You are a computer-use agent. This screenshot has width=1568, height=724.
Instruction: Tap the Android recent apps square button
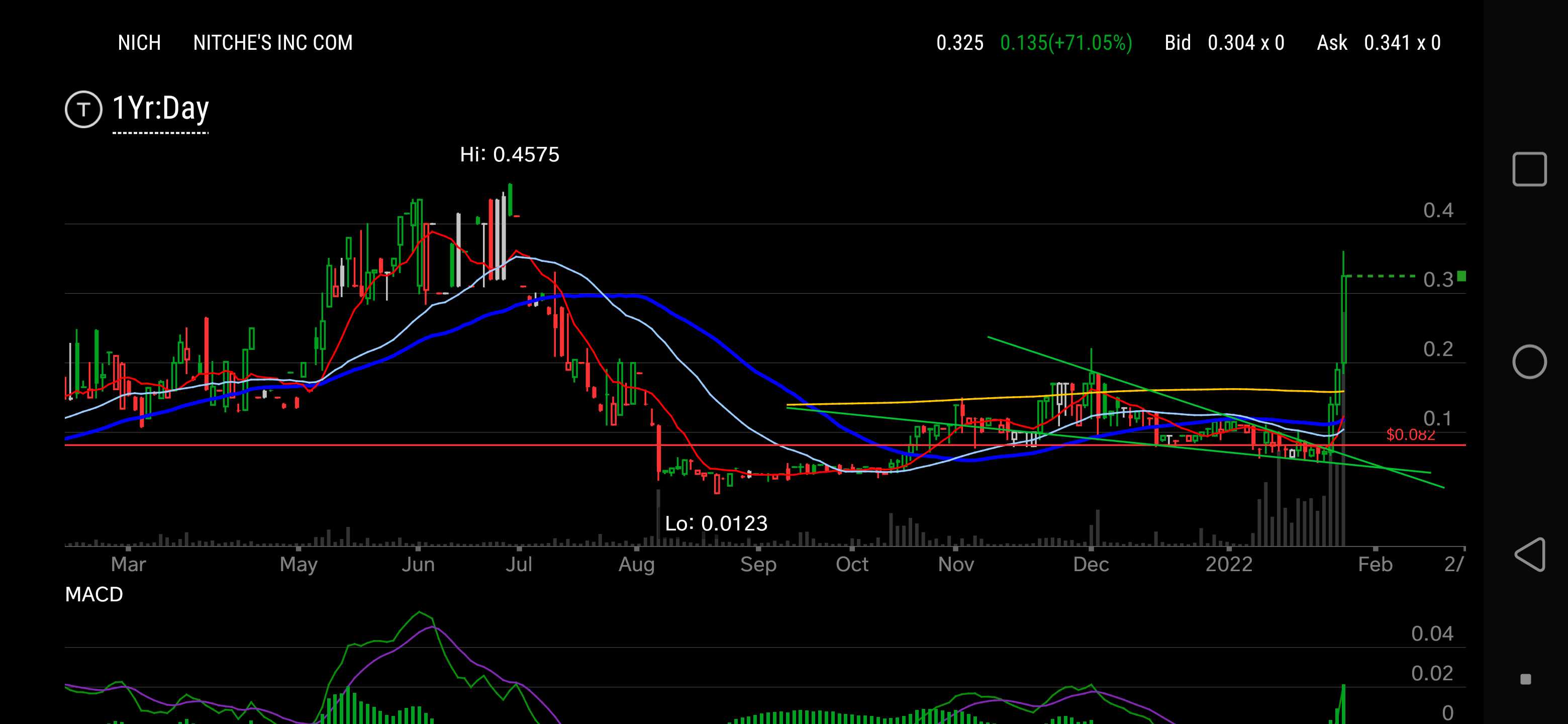pos(1529,169)
